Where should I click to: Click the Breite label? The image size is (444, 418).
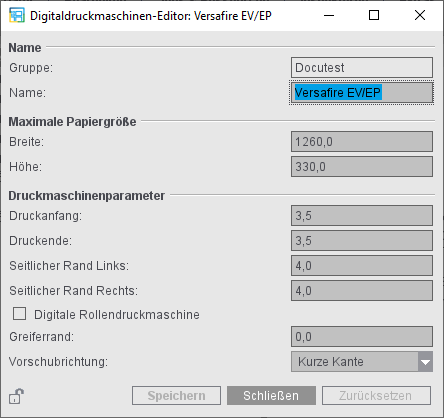(x=27, y=142)
